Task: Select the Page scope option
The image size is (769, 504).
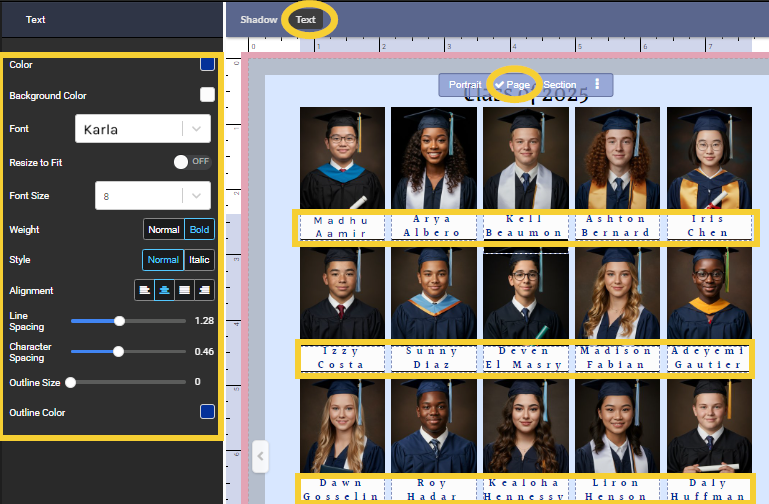Action: point(513,84)
